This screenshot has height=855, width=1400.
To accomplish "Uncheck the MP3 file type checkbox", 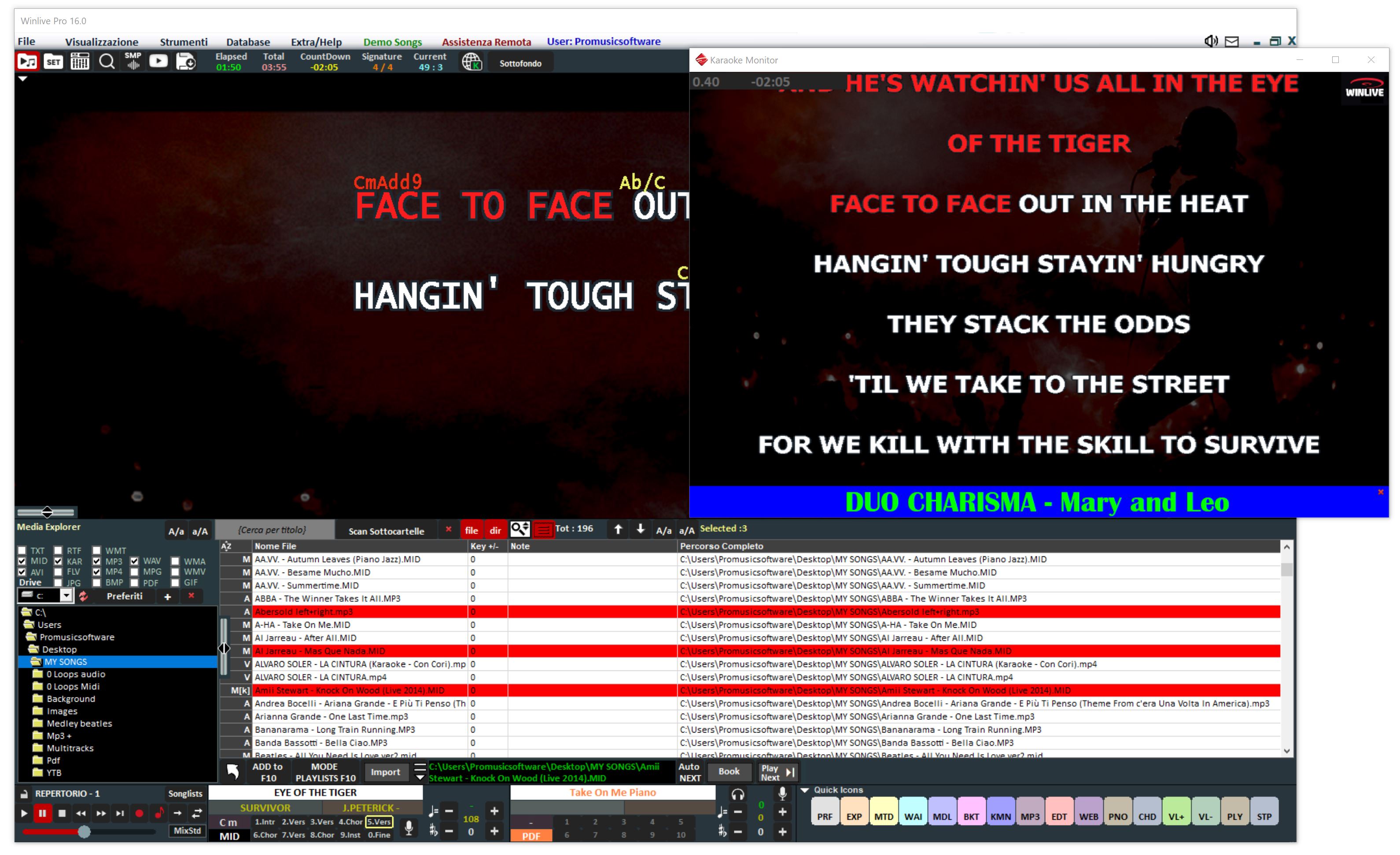I will coord(96,561).
